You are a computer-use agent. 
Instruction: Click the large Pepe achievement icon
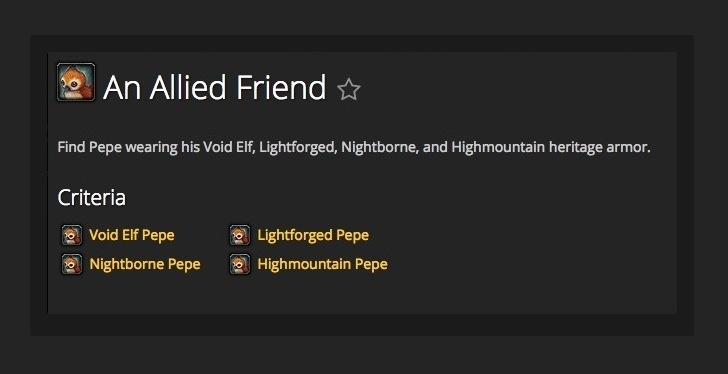pos(76,82)
